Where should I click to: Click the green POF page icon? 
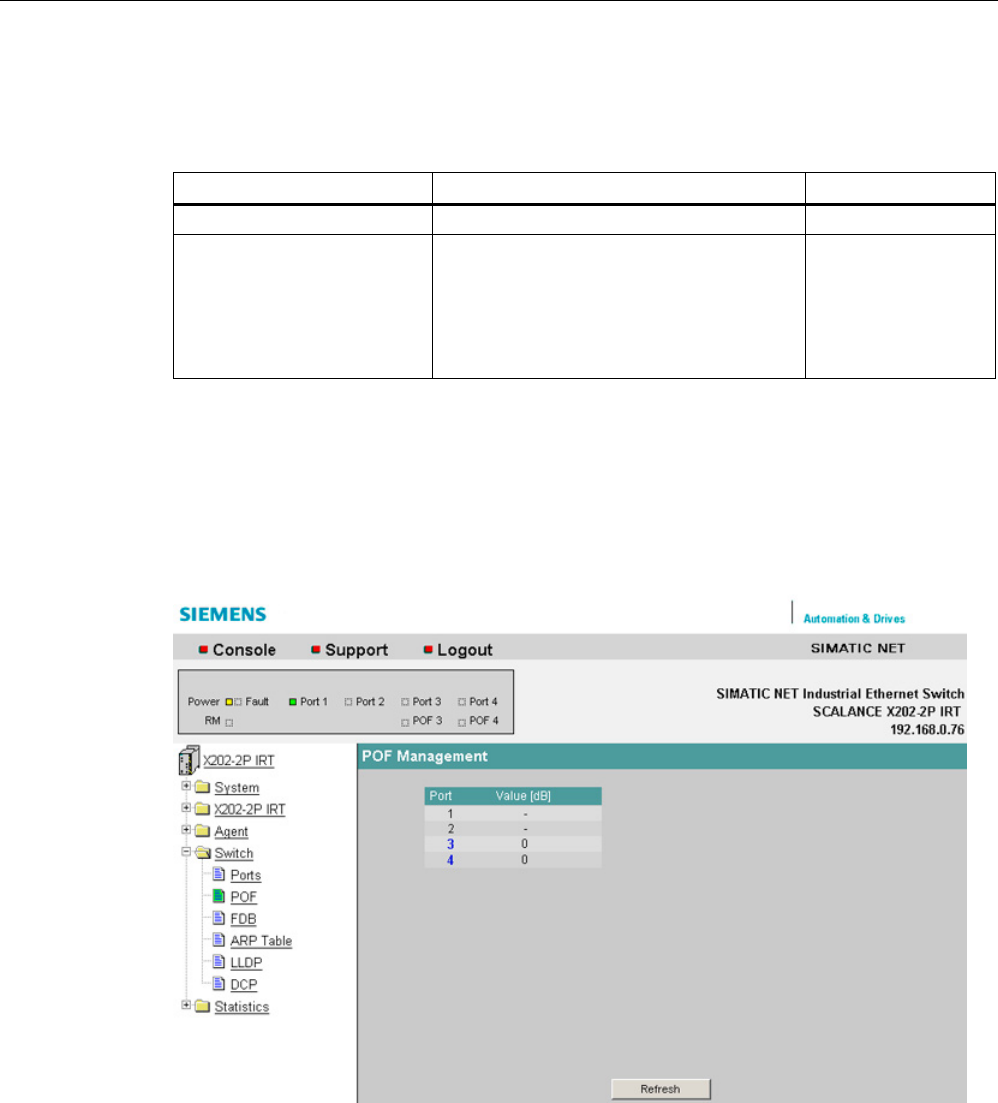(219, 895)
